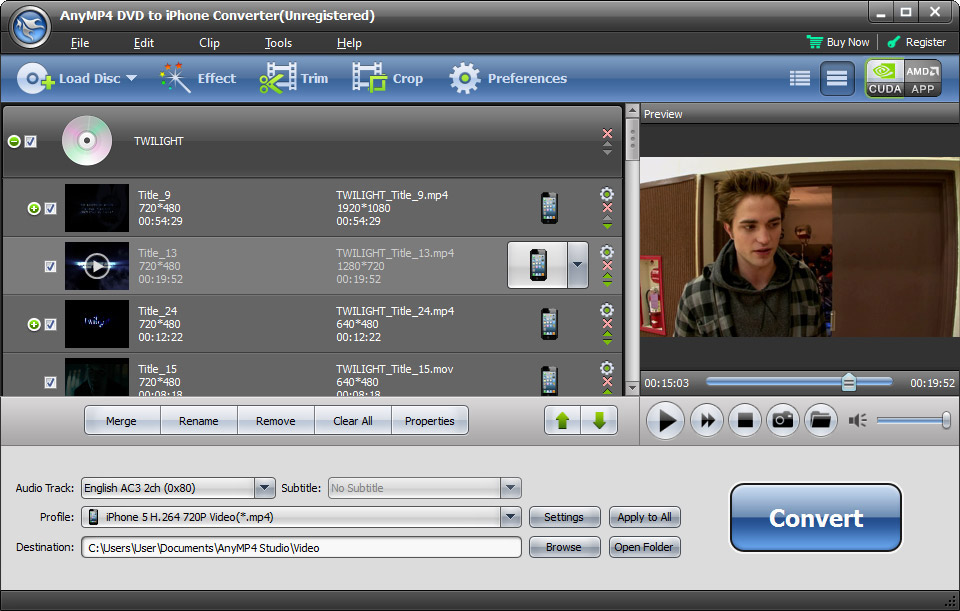Click the profile Settings button
Image resolution: width=960 pixels, height=611 pixels.
(x=564, y=517)
